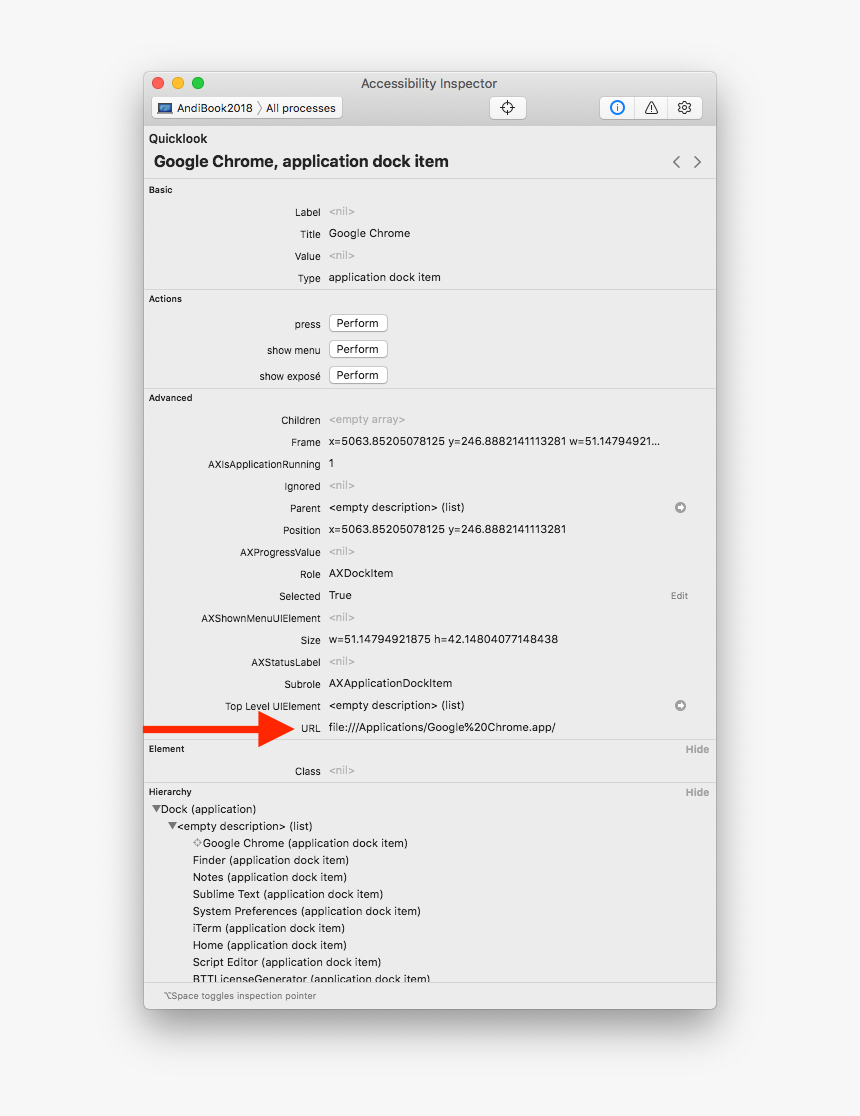860x1116 pixels.
Task: Select Google Chrome in hierarchy
Action: (x=305, y=843)
